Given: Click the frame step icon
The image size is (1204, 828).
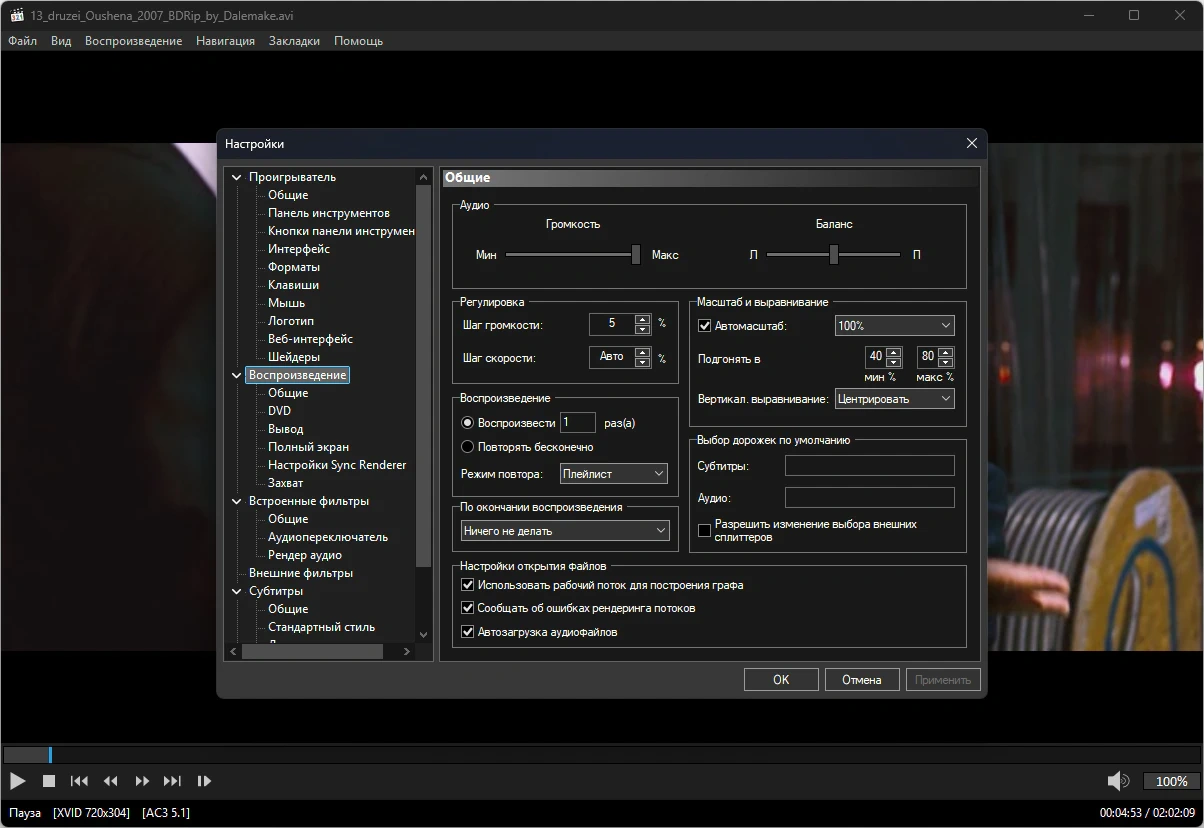Looking at the screenshot, I should pyautogui.click(x=204, y=781).
